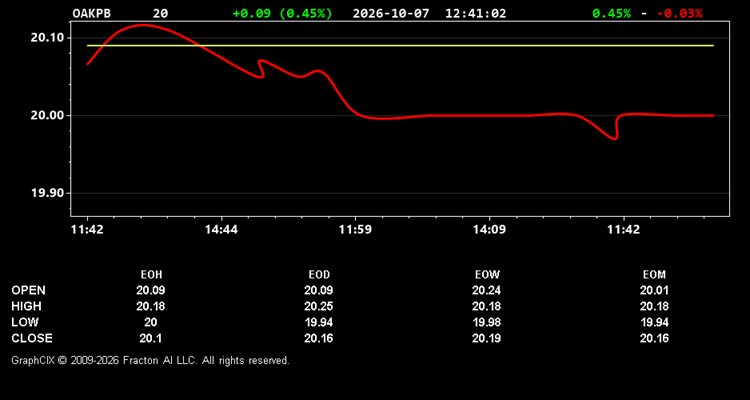Screen dimensions: 750x400
Task: Open the GraphCIX copyright notice link
Action: (150, 360)
